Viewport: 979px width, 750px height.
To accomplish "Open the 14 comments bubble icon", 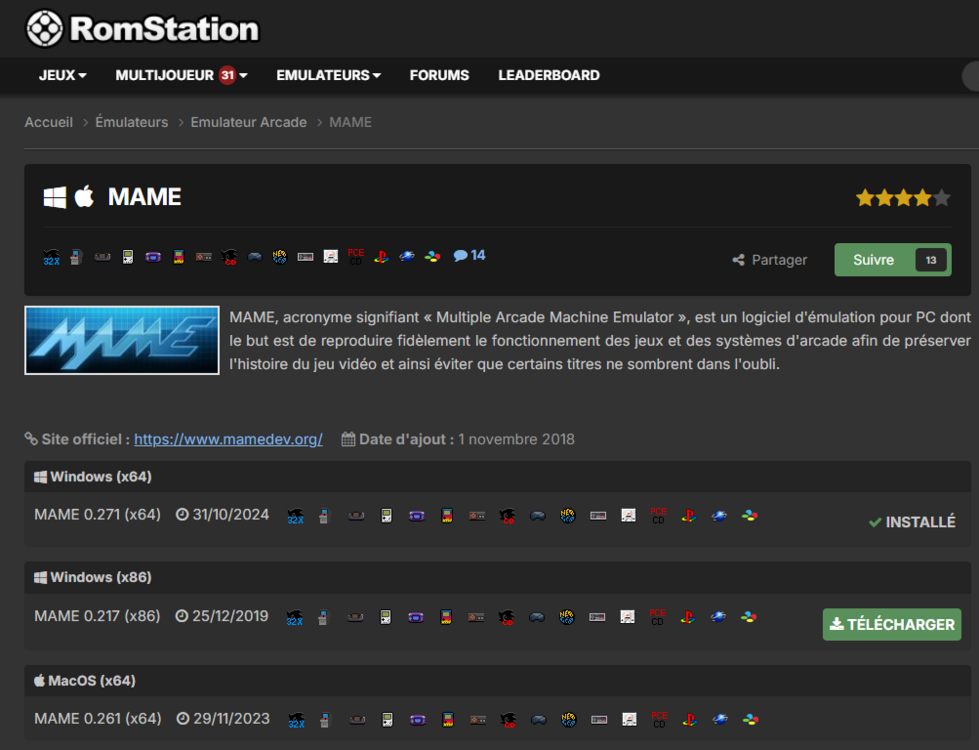I will pos(469,255).
